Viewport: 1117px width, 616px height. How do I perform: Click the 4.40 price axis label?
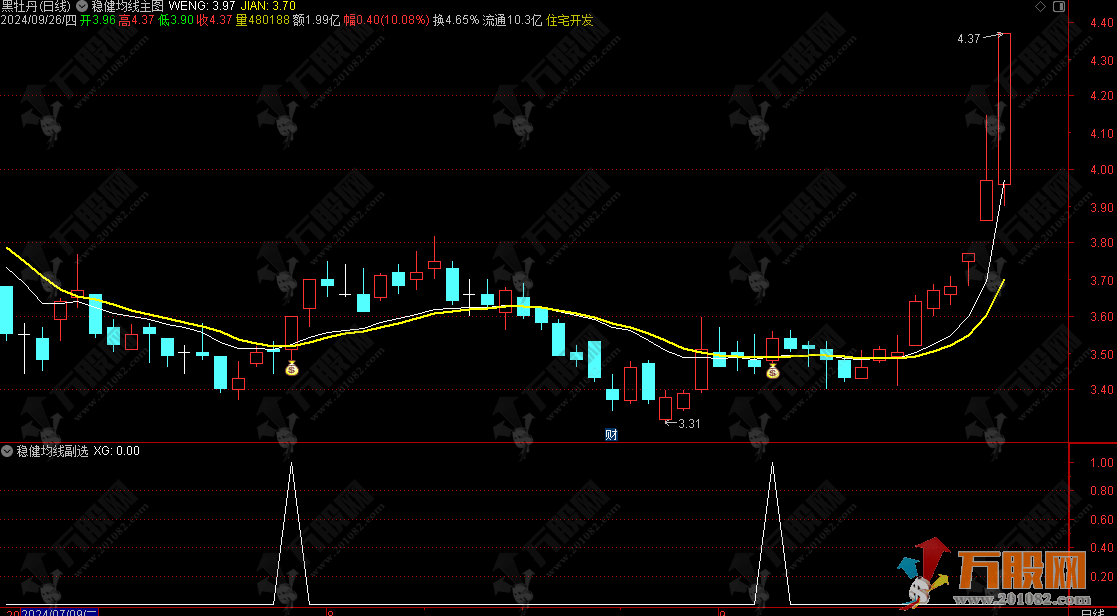(1101, 23)
